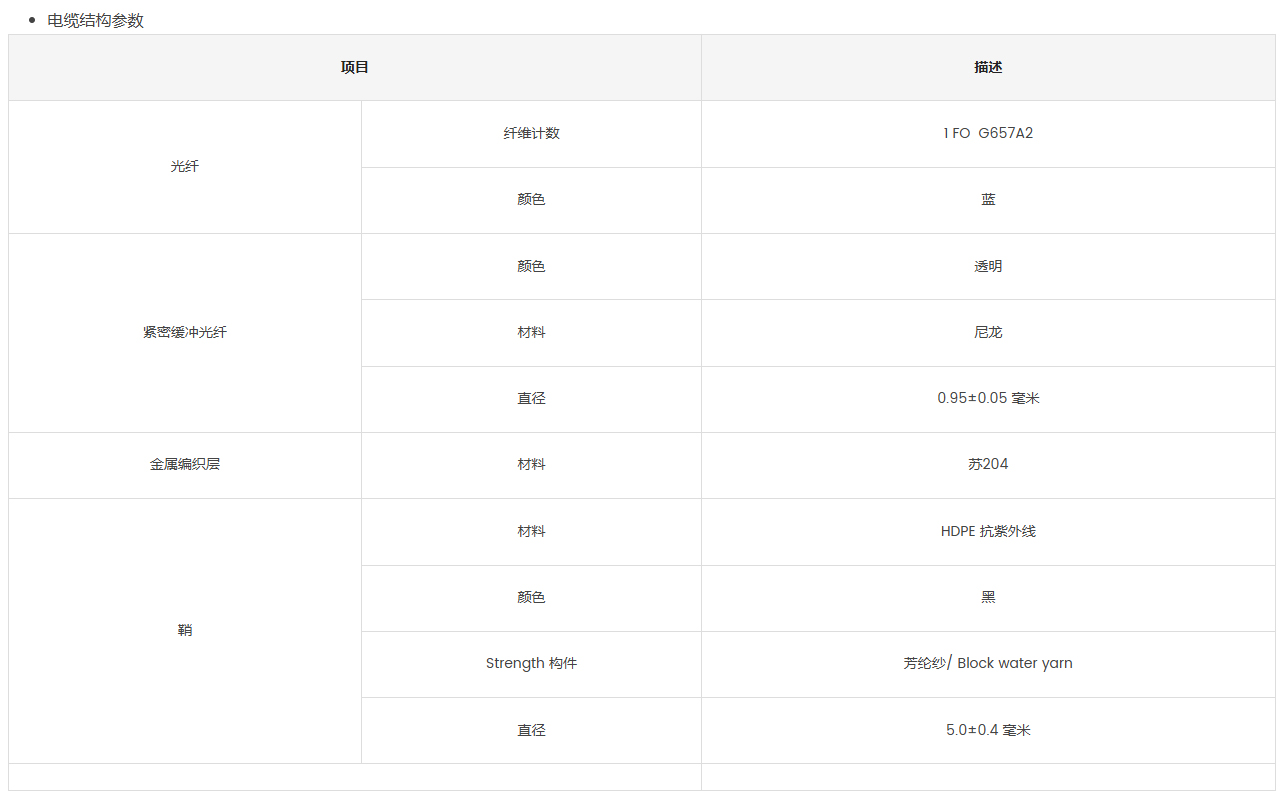Image resolution: width=1284 pixels, height=795 pixels.
Task: Select the 紧密缓冲光纤 cell
Action: coord(185,333)
